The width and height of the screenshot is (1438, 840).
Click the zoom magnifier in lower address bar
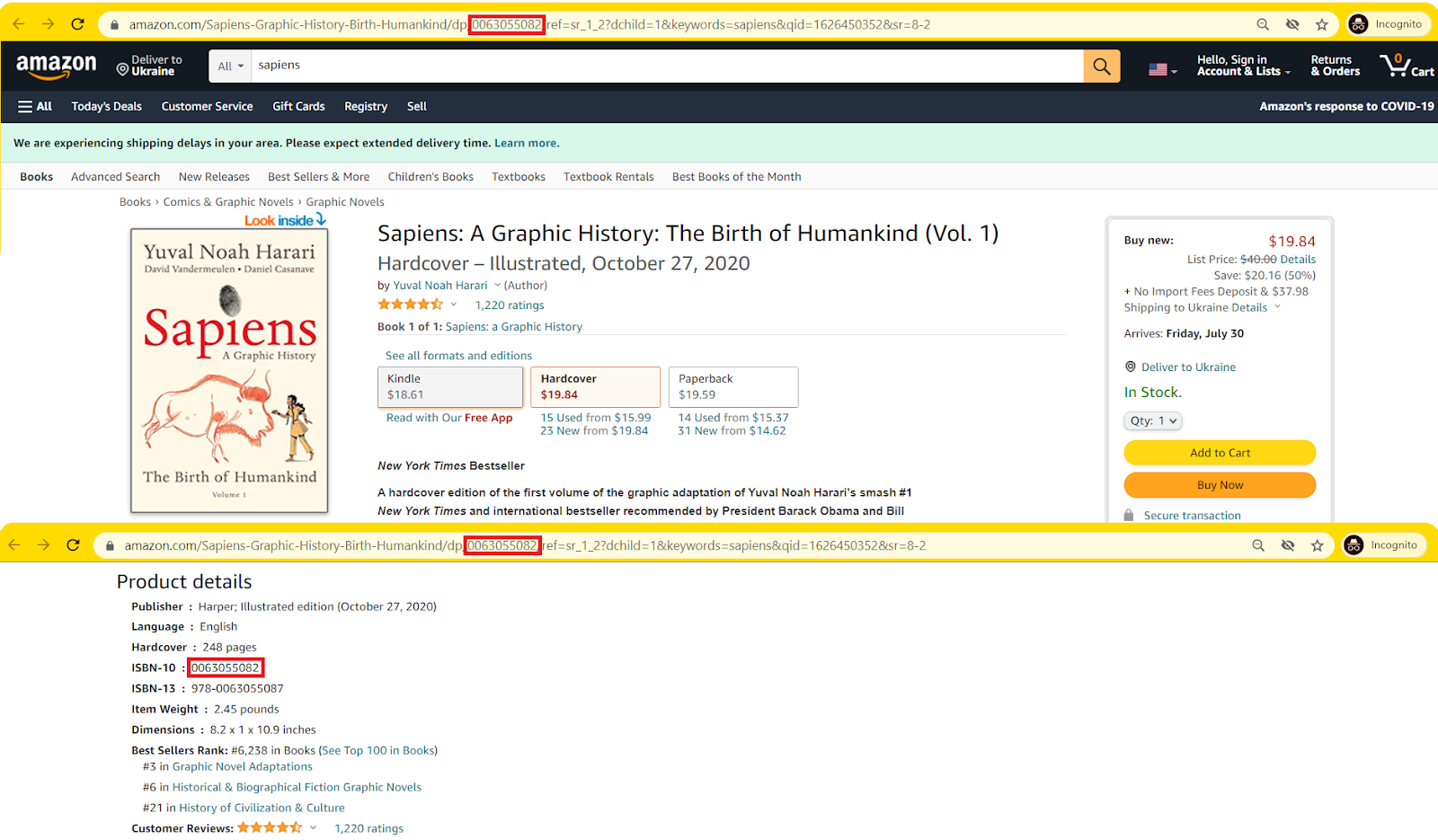point(1258,545)
